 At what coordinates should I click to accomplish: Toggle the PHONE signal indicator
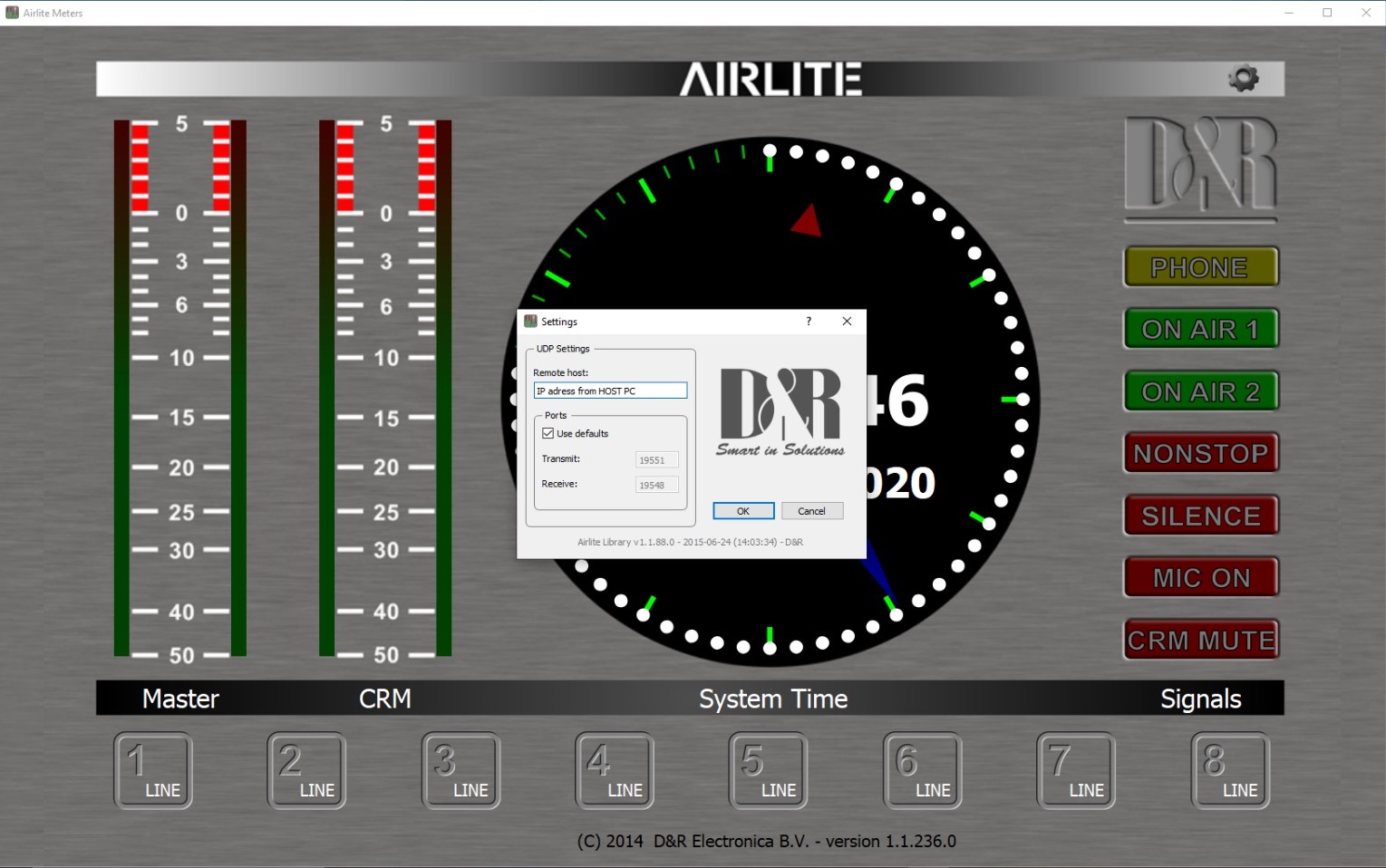(x=1201, y=267)
